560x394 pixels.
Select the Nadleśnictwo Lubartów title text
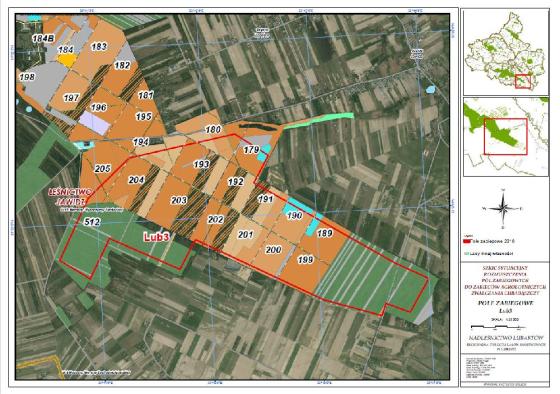click(506, 338)
